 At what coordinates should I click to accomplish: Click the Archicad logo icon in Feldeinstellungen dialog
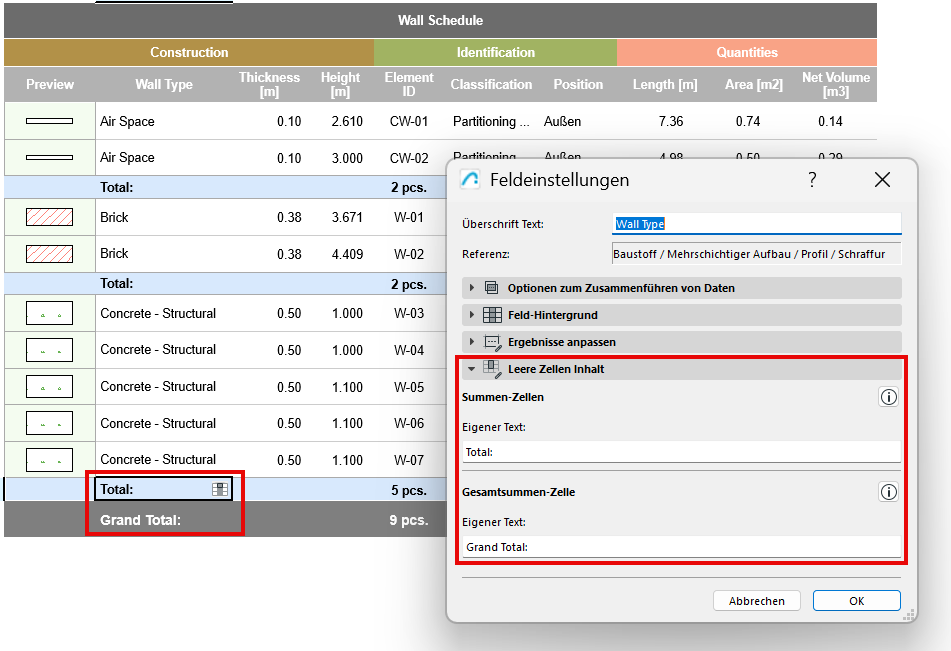[470, 179]
